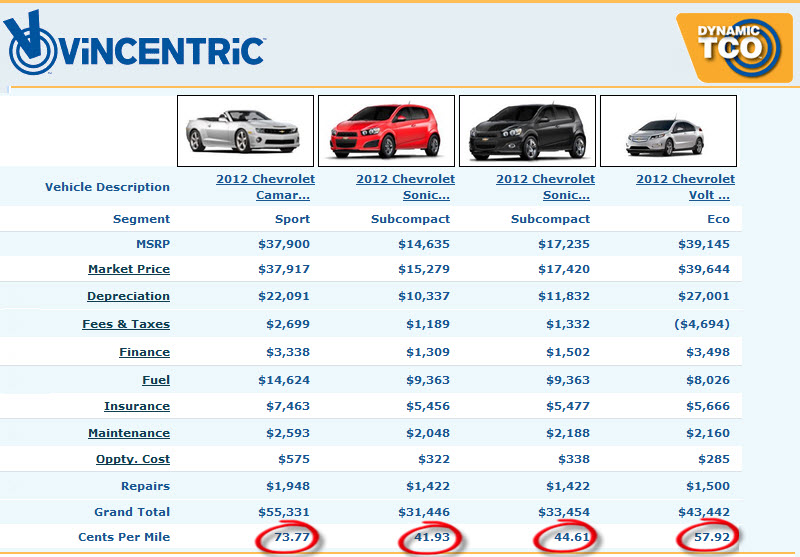This screenshot has height=557, width=800.
Task: Open the silver Camaro convertible thumbnail
Action: click(x=245, y=131)
